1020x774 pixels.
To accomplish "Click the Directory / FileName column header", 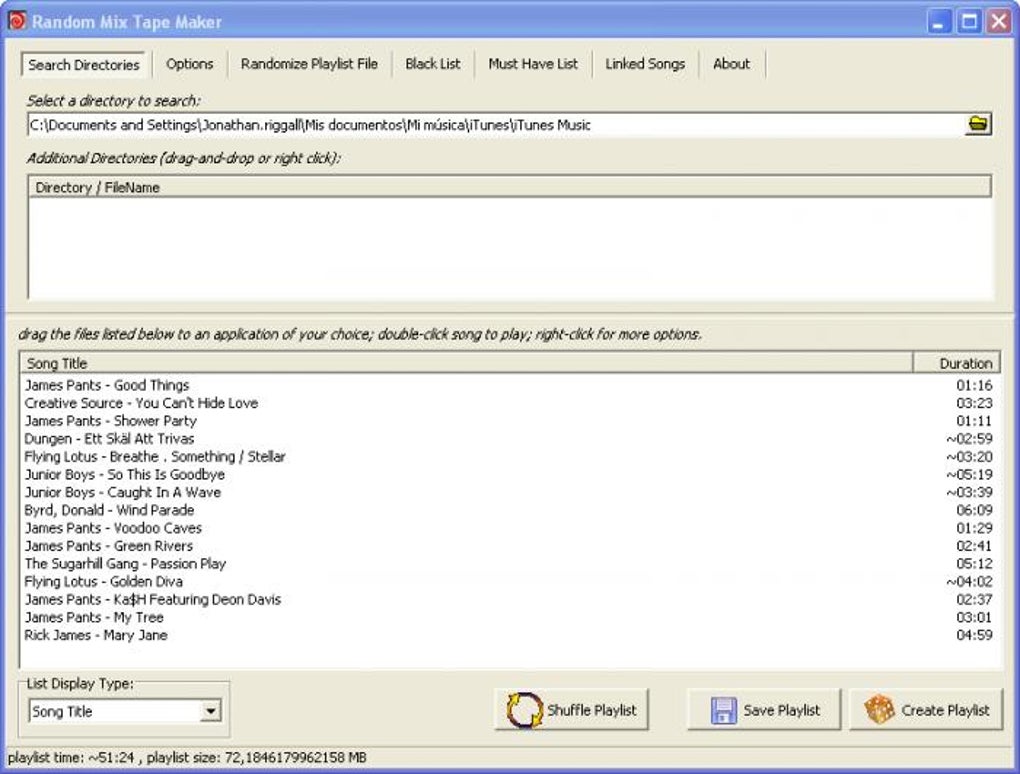I will coord(510,187).
